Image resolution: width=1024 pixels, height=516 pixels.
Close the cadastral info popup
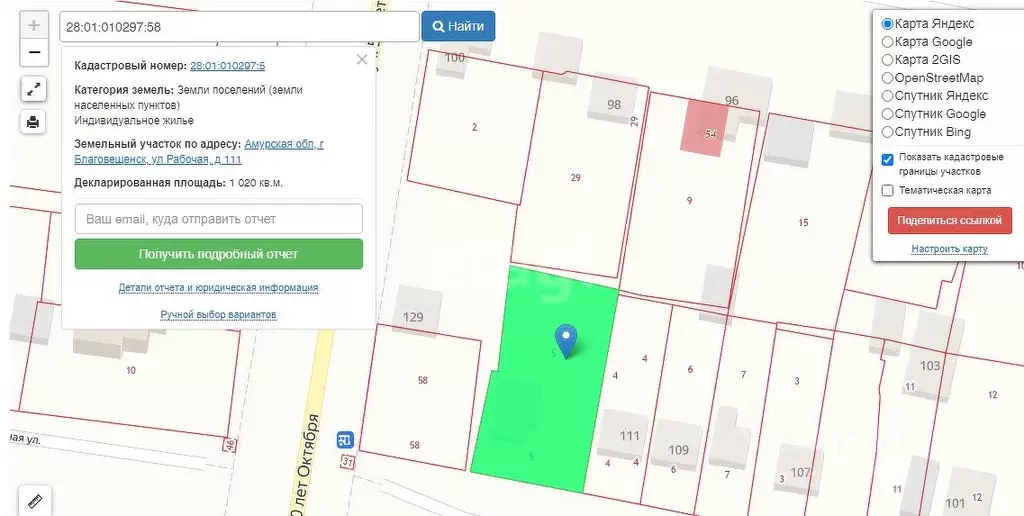point(362,60)
